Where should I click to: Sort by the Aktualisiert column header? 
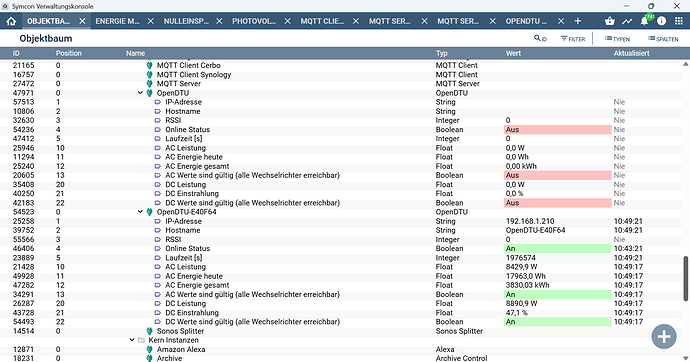(x=631, y=53)
